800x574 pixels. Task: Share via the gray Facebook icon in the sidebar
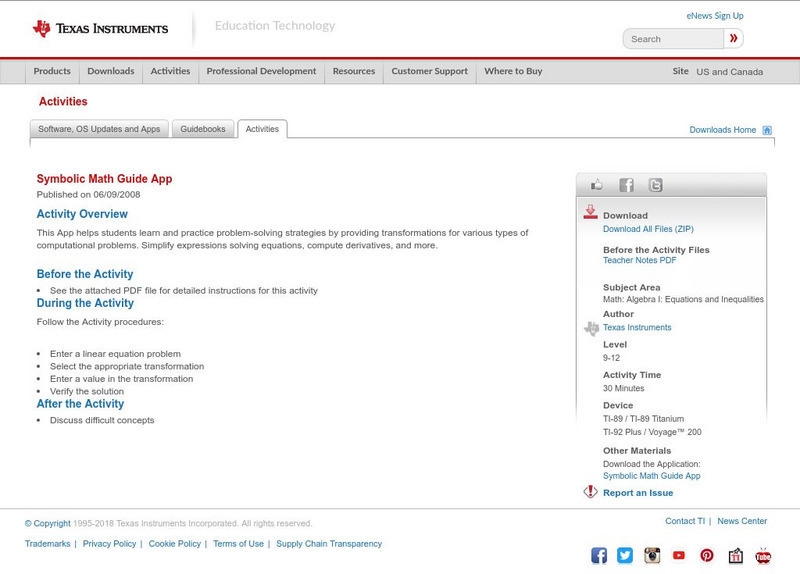(626, 185)
